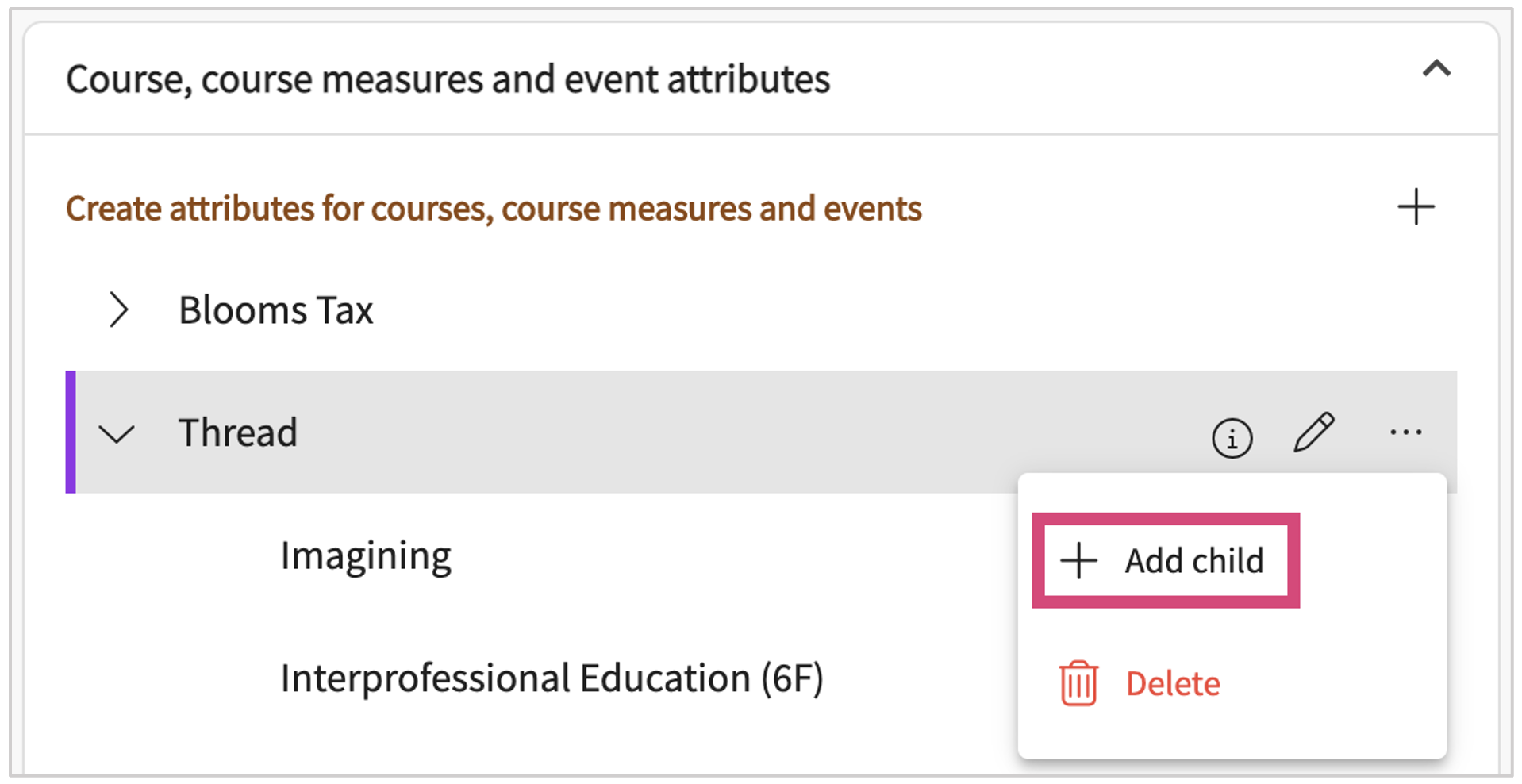Click the red trash can icon
This screenshot has width=1522, height=784.
click(1078, 683)
